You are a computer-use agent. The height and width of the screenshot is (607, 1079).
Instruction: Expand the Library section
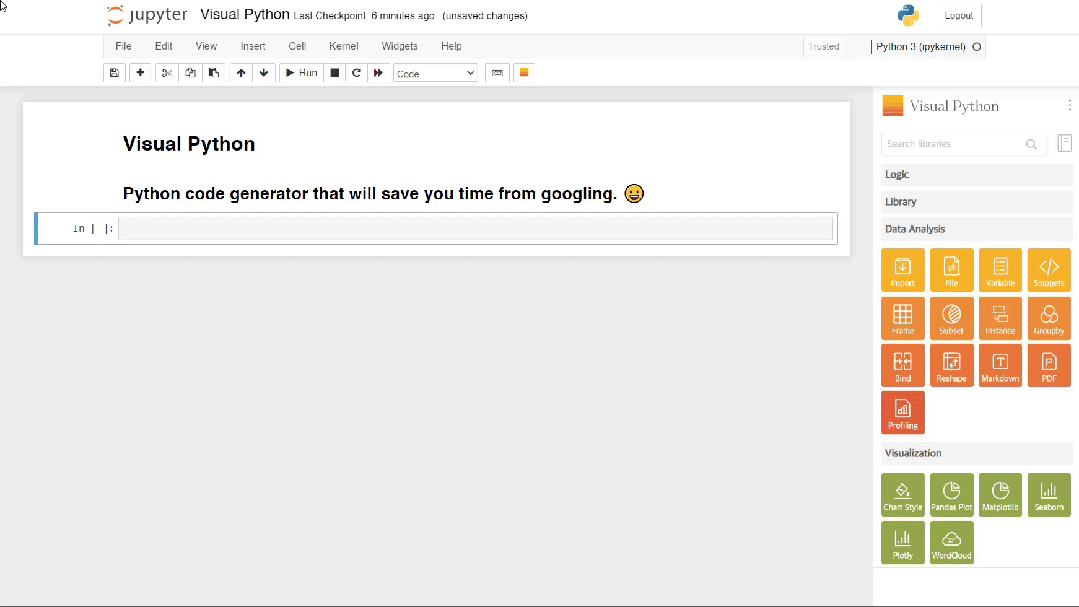[976, 202]
